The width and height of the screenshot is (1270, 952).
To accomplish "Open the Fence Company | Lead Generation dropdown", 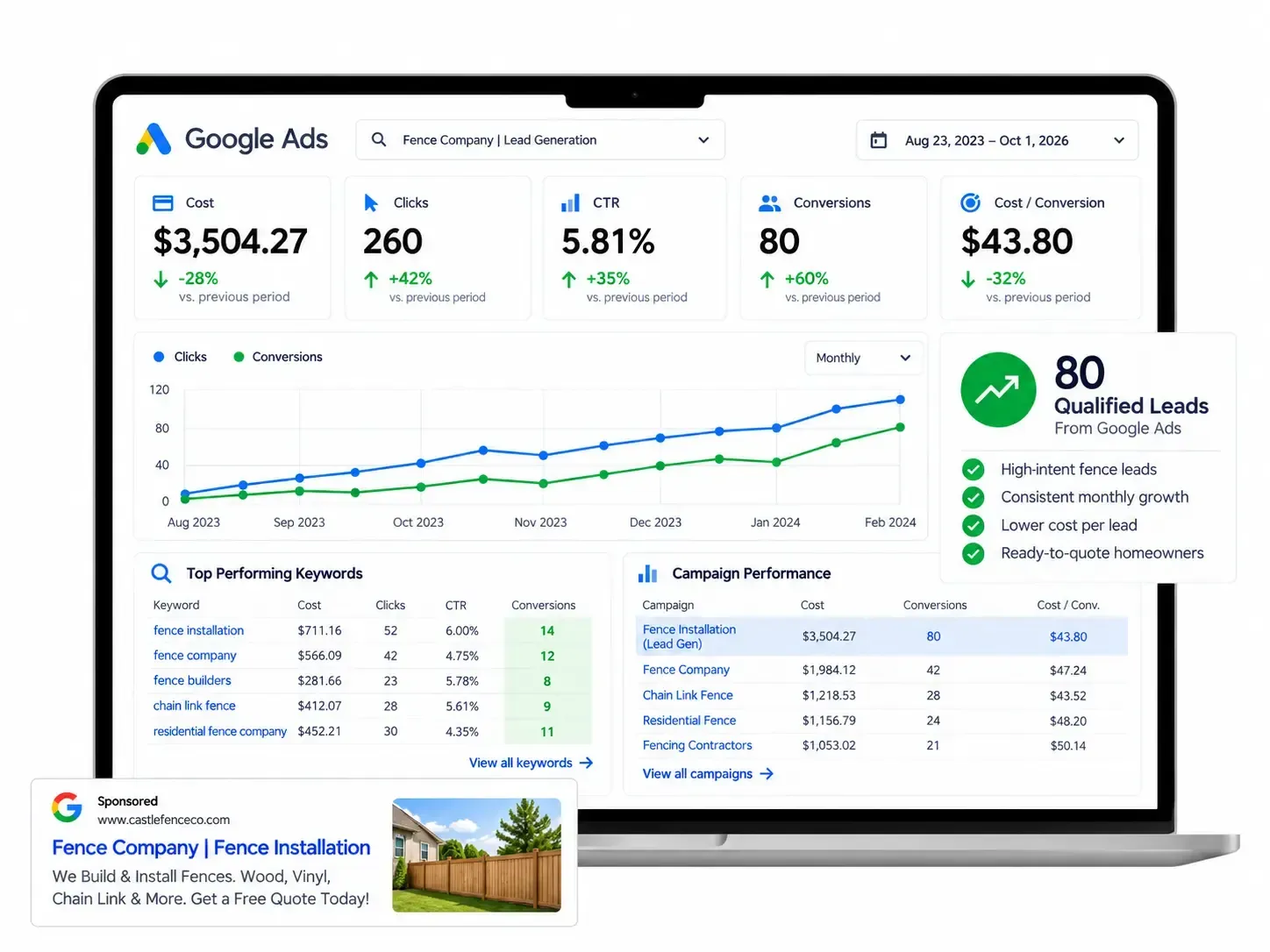I will (540, 140).
